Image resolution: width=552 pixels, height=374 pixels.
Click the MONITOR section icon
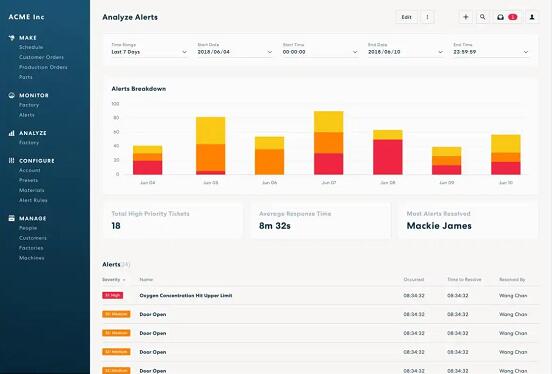[12, 95]
